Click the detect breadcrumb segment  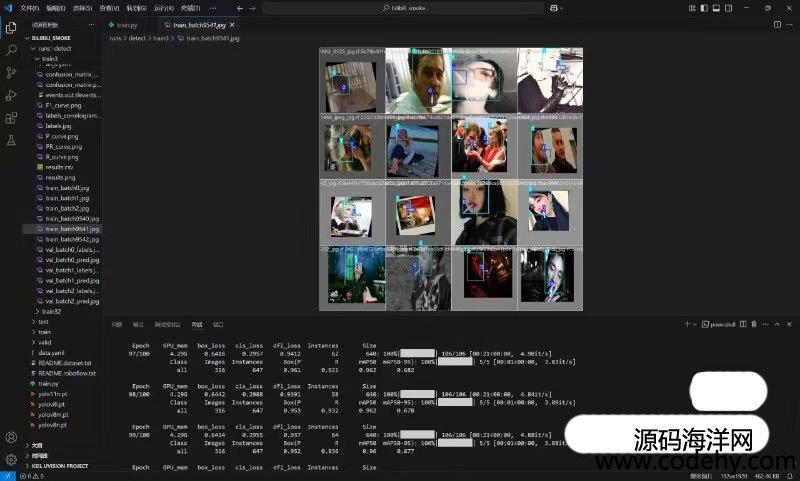tap(137, 38)
